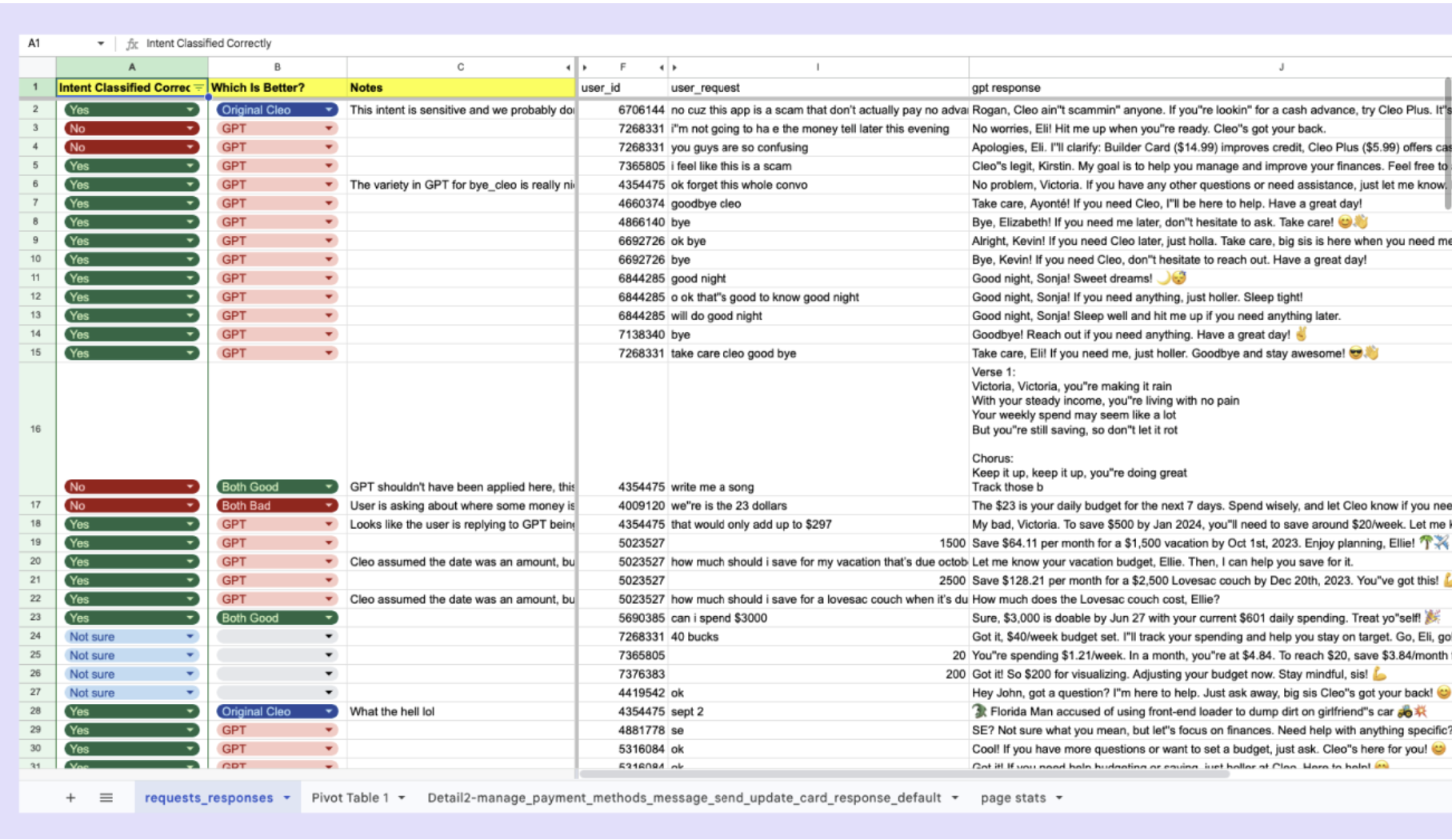Select column B header
The height and width of the screenshot is (840, 1452).
click(x=277, y=67)
